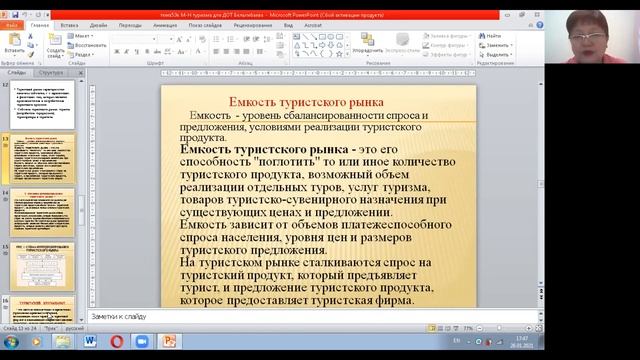The width and height of the screenshot is (640, 360).
Task: Open Zoom from the taskbar
Action: click(x=142, y=341)
